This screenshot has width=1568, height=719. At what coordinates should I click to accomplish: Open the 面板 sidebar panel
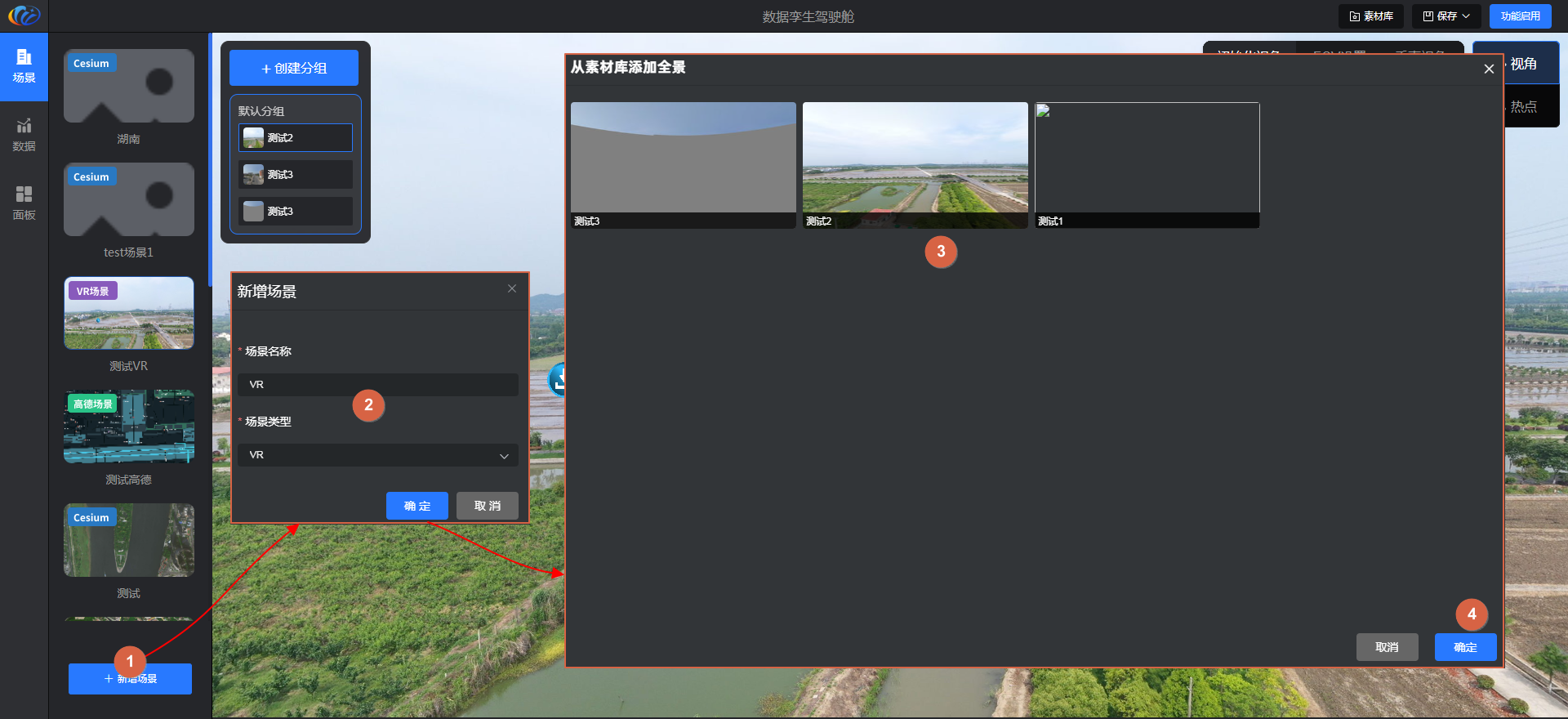[24, 203]
